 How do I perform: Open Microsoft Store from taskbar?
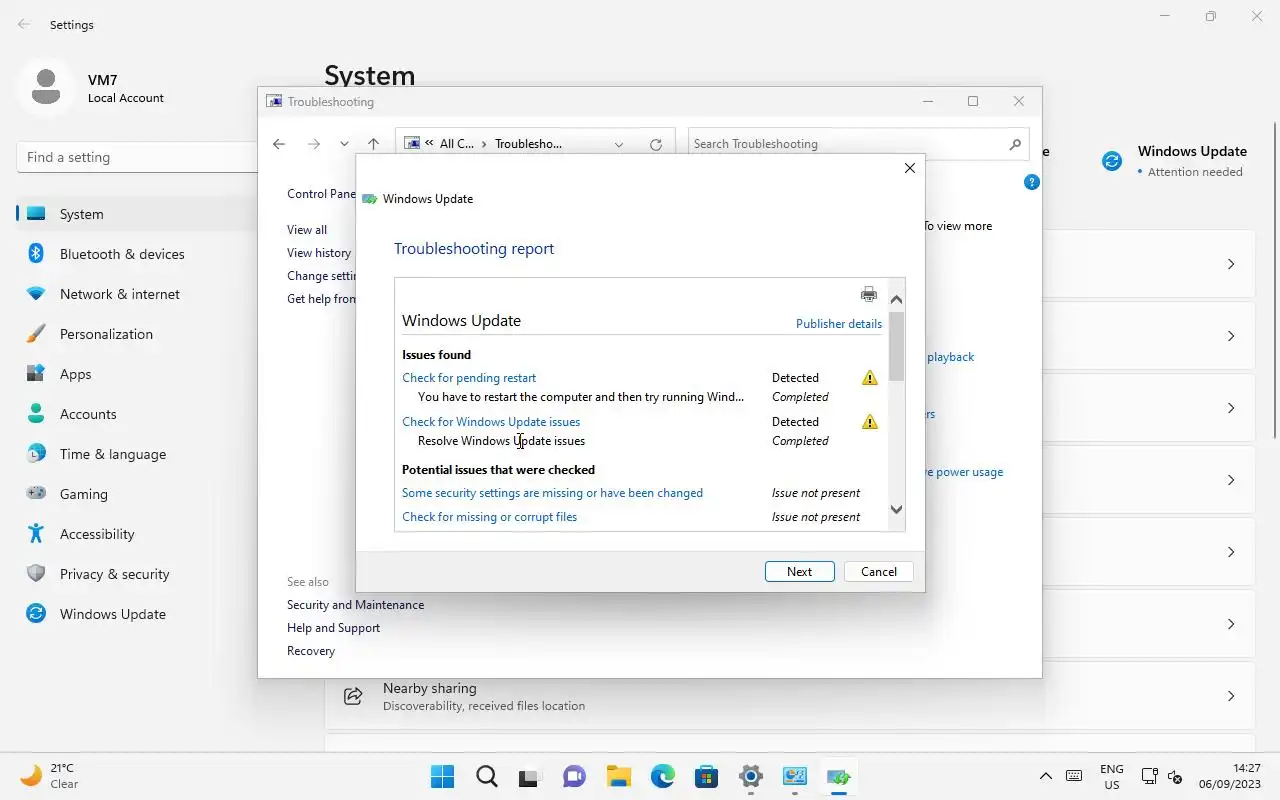706,777
